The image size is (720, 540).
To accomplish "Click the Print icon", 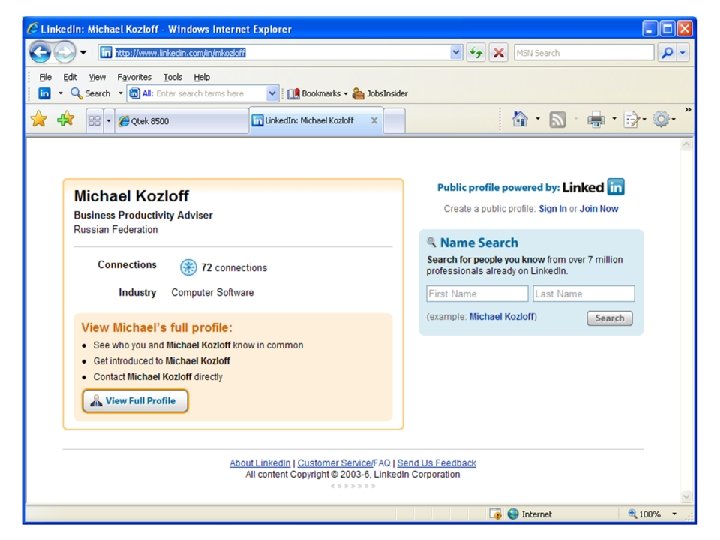I will click(596, 120).
